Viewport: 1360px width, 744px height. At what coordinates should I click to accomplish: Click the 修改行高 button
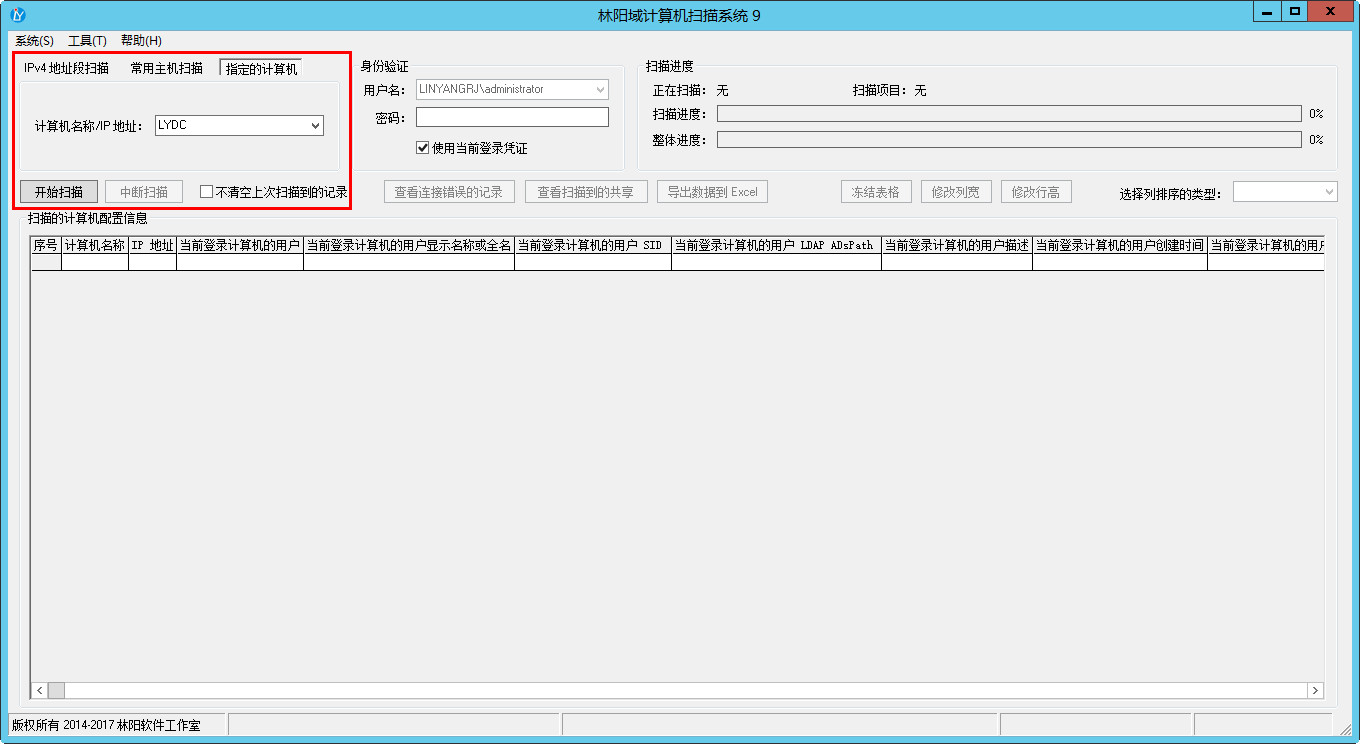(x=1036, y=192)
